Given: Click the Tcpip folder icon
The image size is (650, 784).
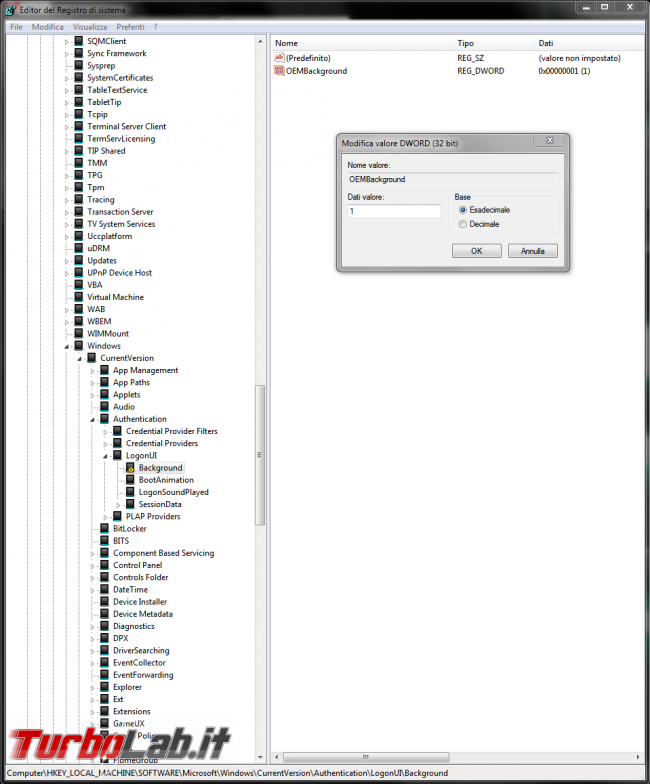Looking at the screenshot, I should click(78, 114).
